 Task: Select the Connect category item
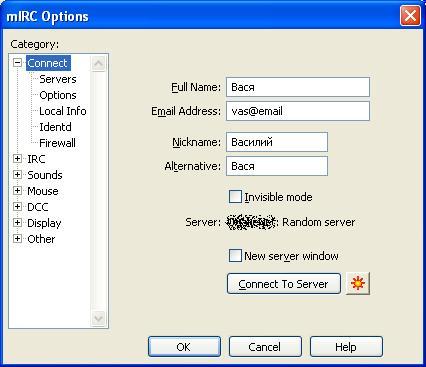[x=48, y=63]
